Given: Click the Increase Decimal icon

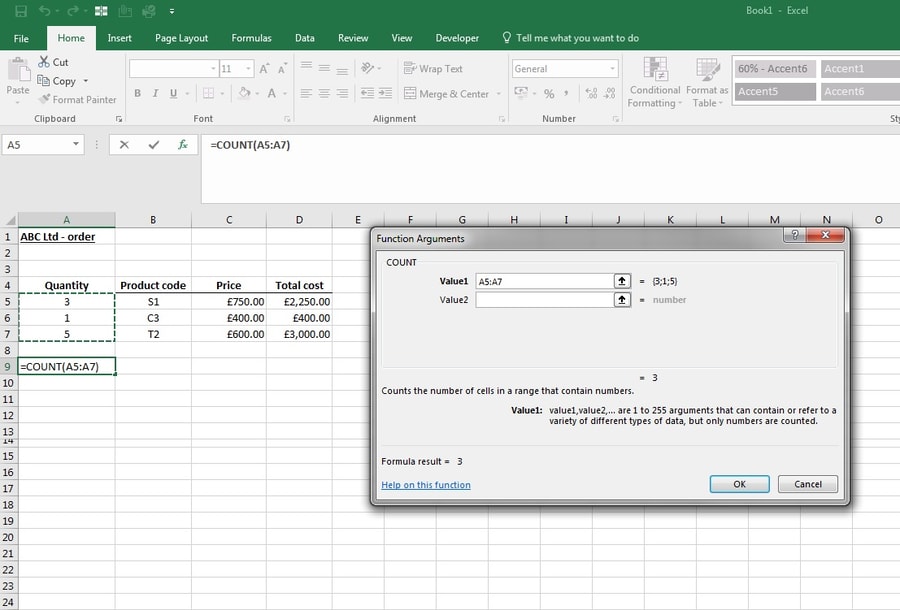Looking at the screenshot, I should pos(591,93).
